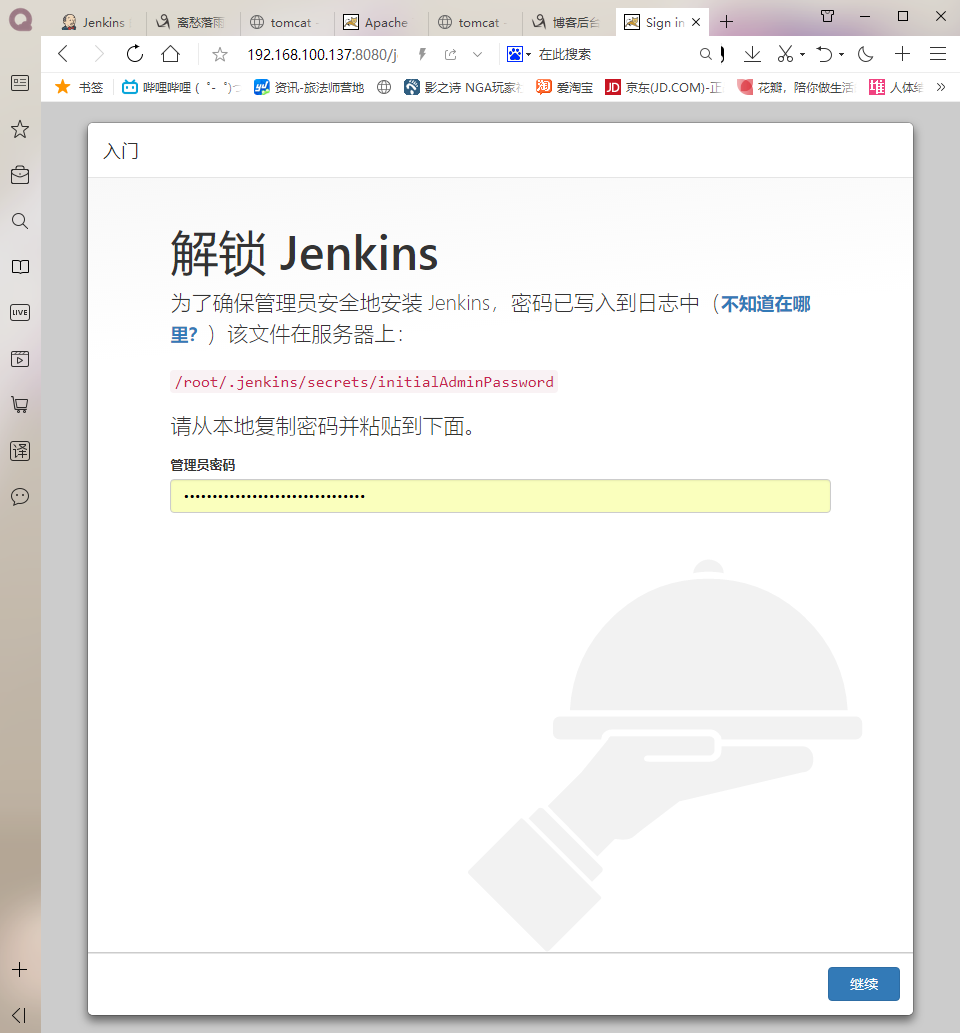Click the skin shirt icon in title bar
Viewport: 960px width, 1033px height.
[828, 16]
